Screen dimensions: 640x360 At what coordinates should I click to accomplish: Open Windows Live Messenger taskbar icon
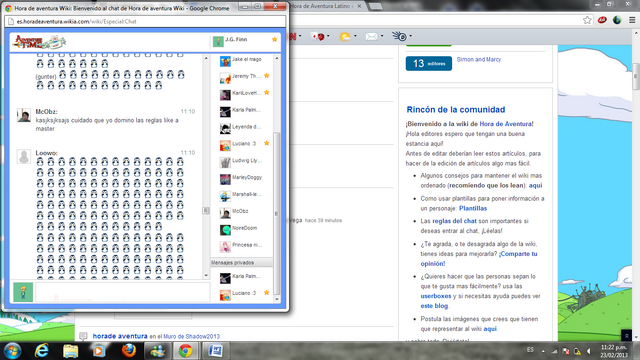point(157,351)
